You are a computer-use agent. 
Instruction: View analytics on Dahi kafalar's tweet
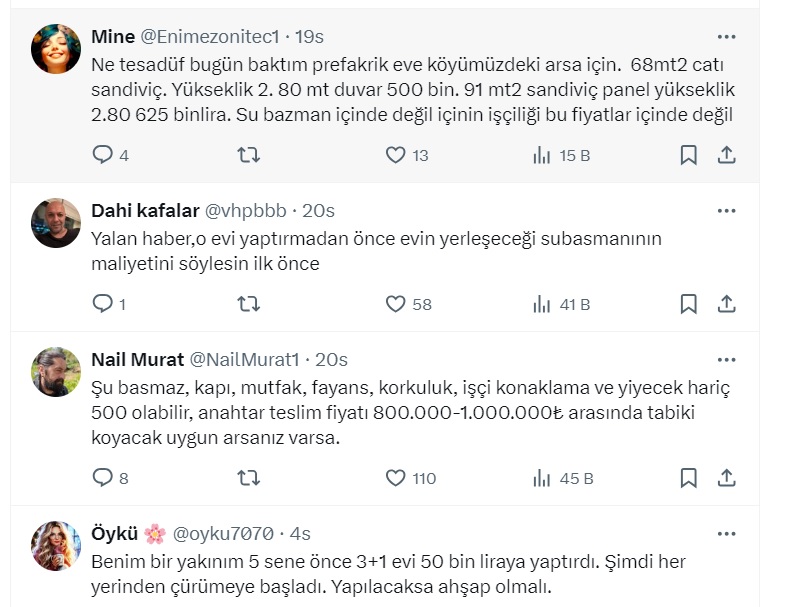coord(543,303)
